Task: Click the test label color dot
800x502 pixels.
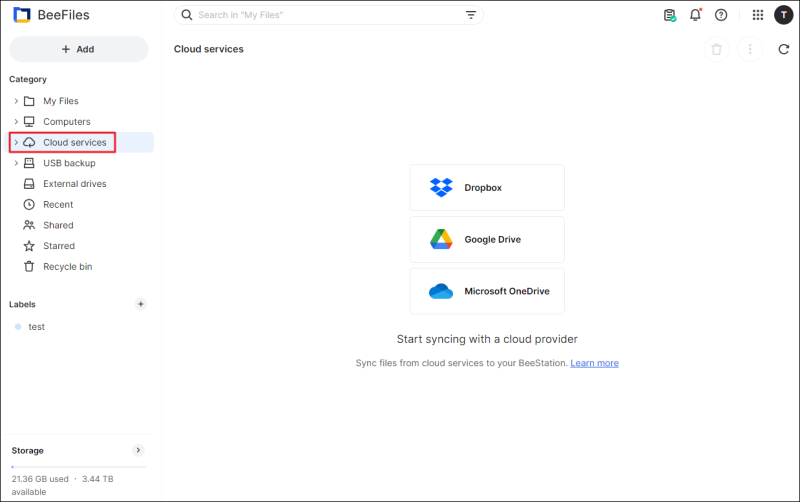Action: (x=18, y=327)
